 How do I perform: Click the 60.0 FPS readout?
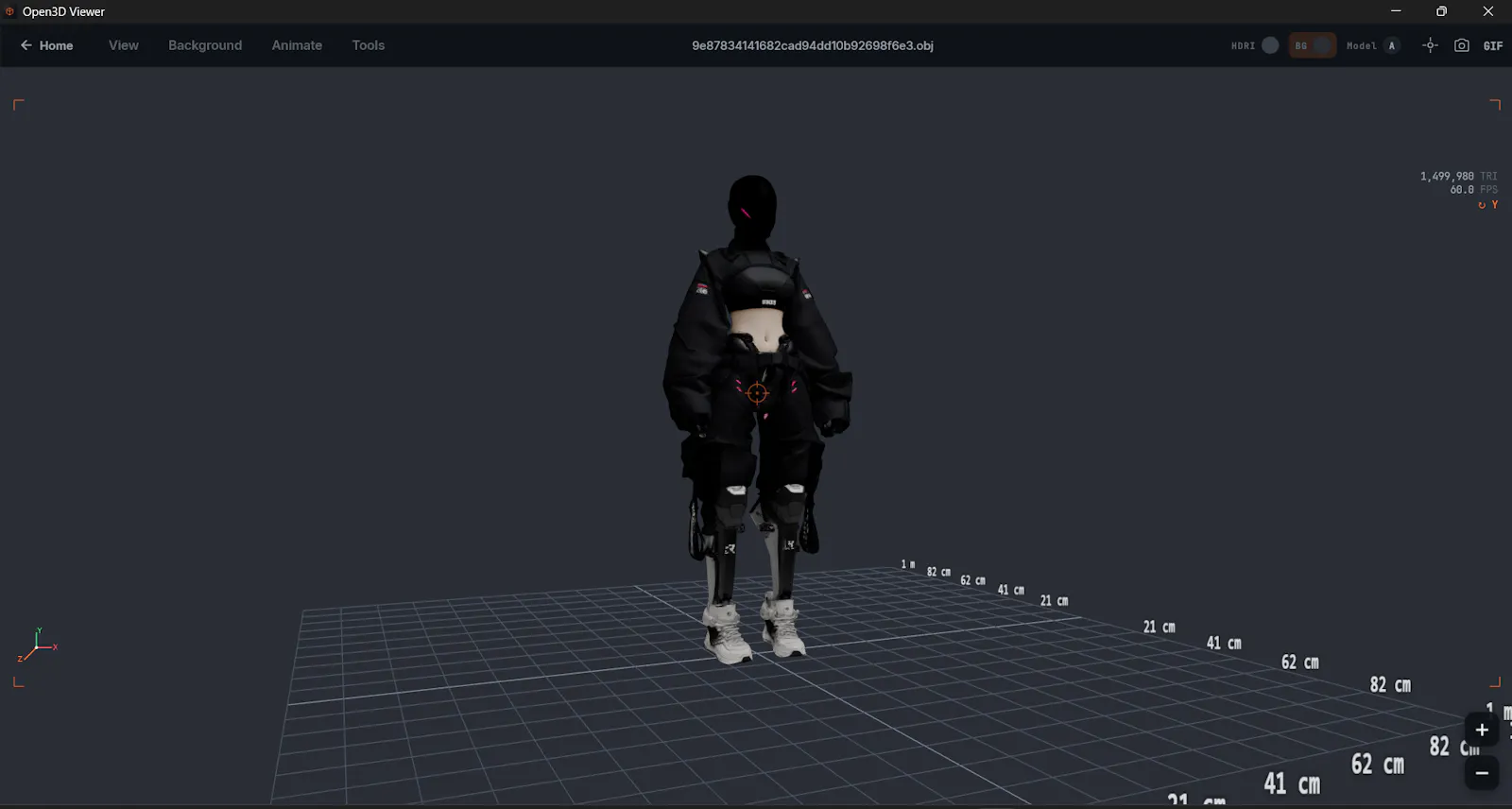point(1474,189)
